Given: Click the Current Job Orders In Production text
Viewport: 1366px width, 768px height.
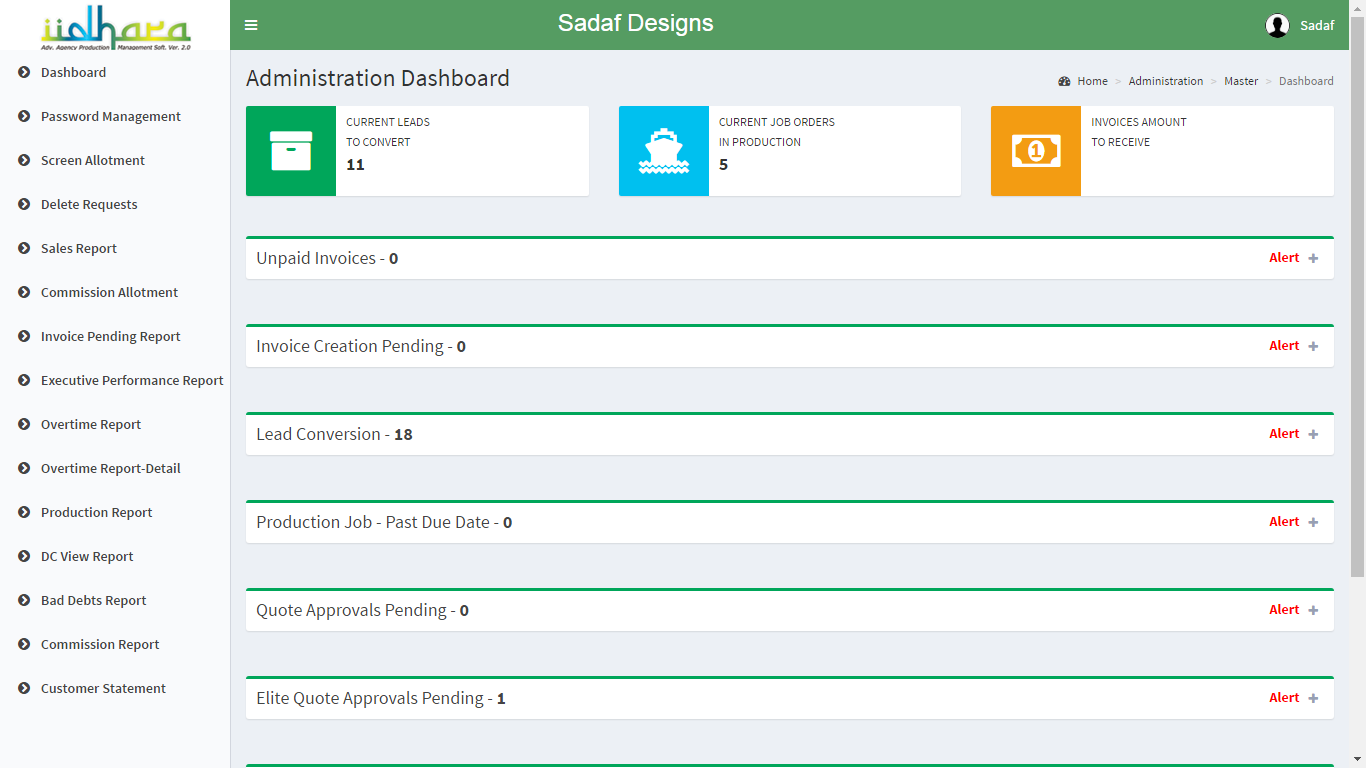Looking at the screenshot, I should 777,132.
